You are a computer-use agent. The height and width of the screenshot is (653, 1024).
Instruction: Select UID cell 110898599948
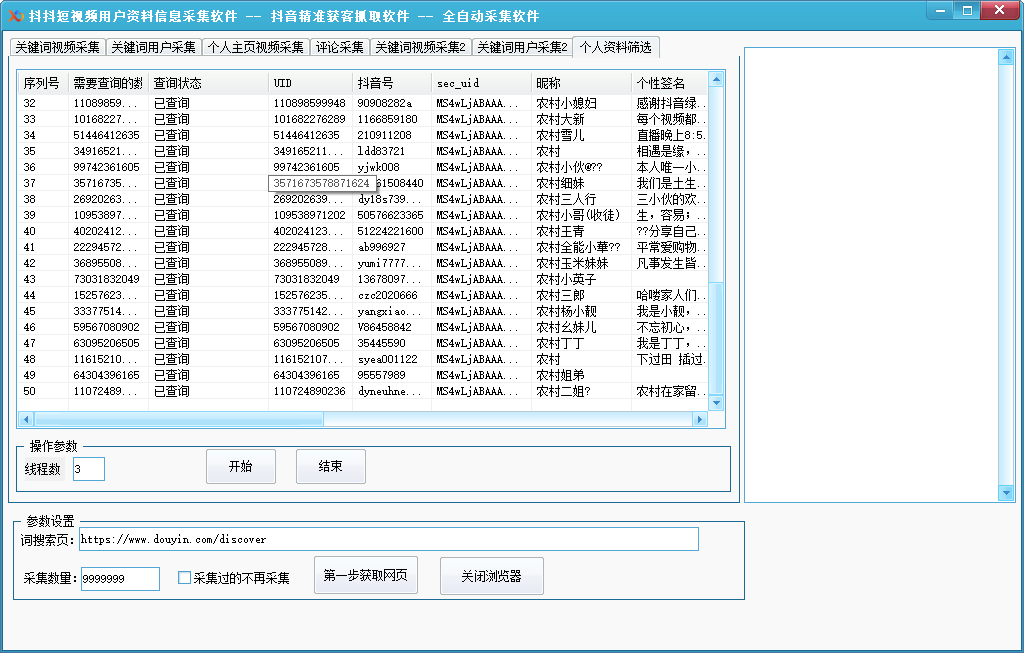tap(310, 103)
